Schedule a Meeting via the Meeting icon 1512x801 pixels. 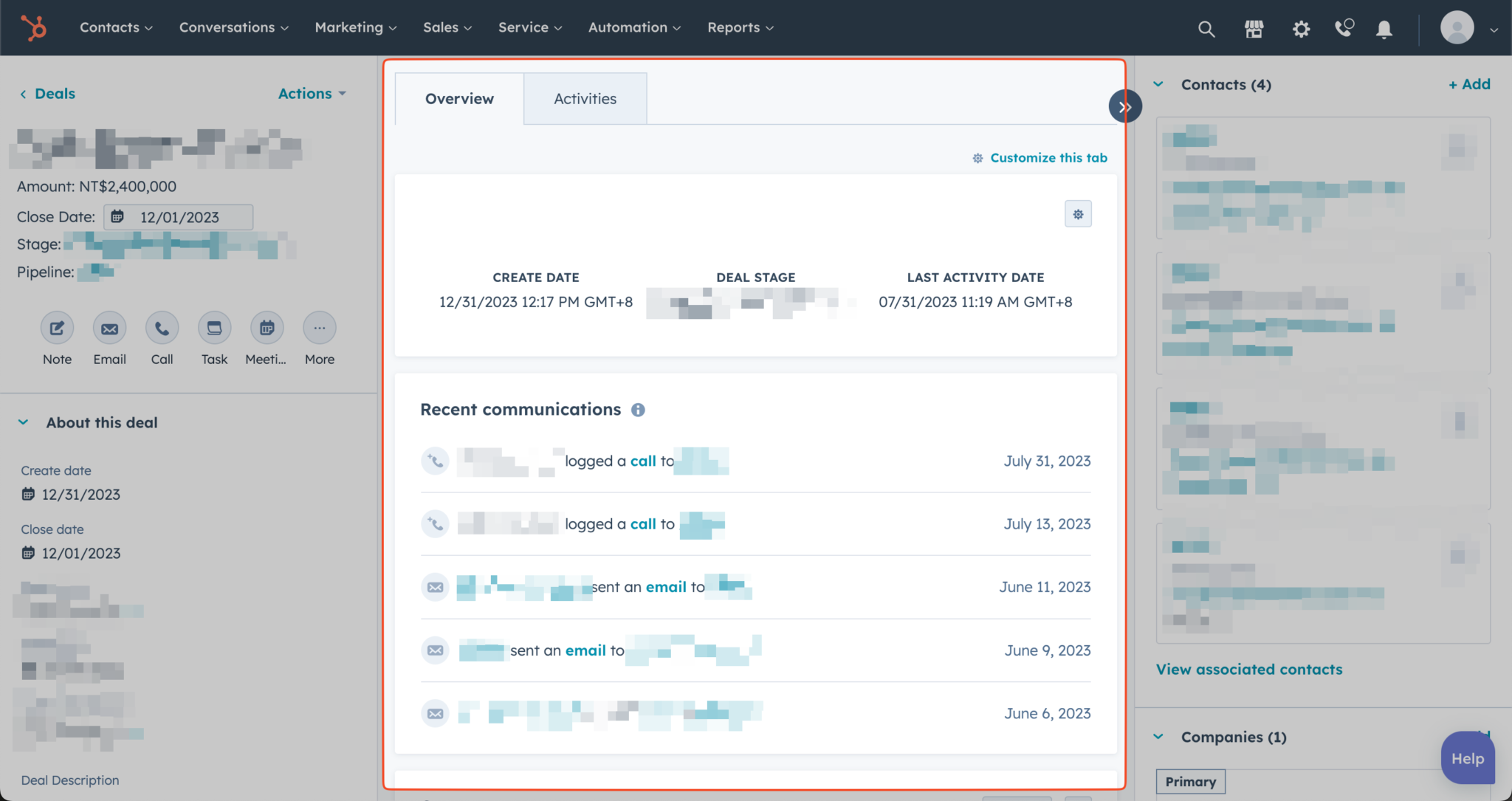(x=267, y=327)
